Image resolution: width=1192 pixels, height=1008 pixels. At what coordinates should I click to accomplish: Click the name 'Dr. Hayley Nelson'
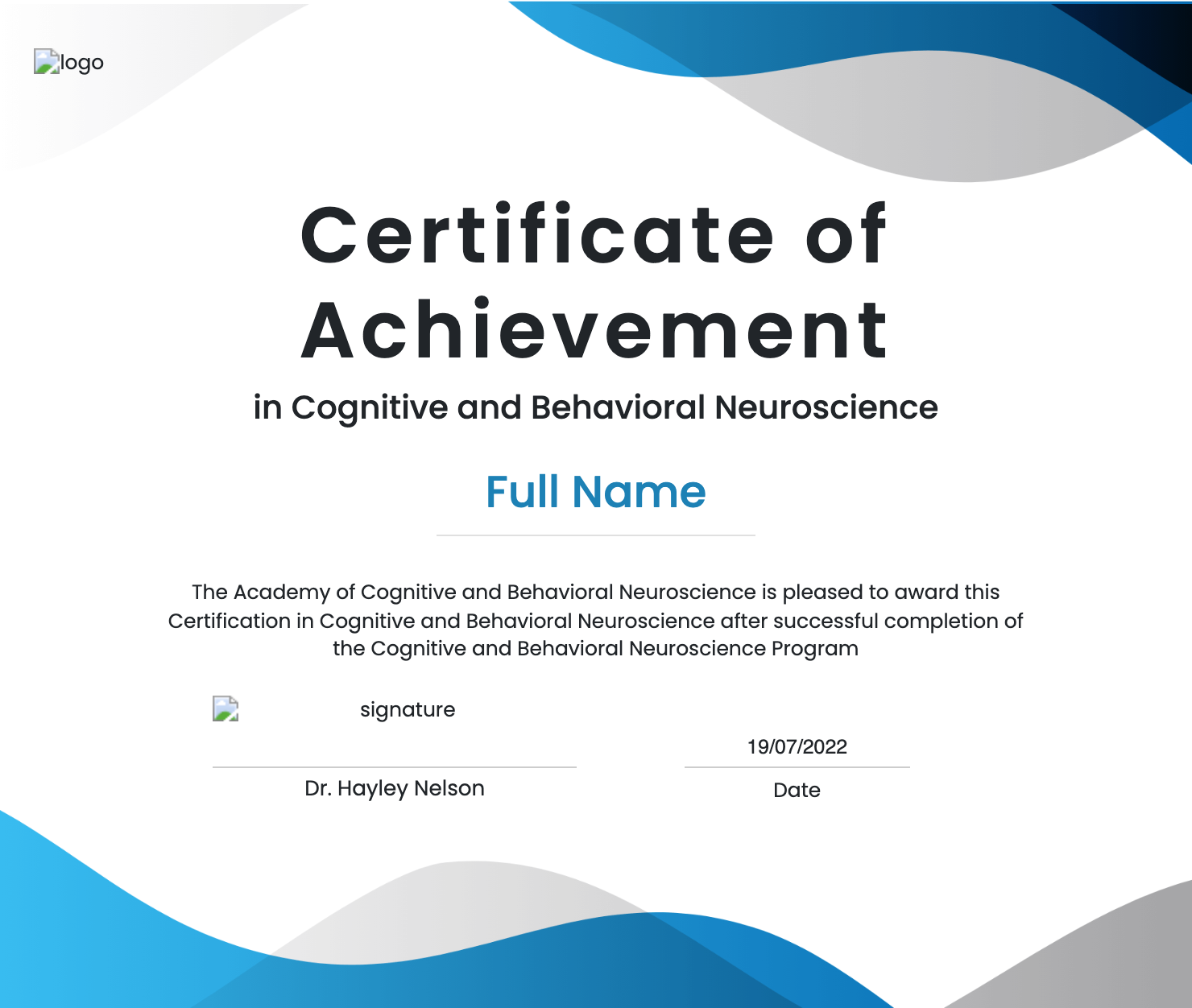(394, 788)
